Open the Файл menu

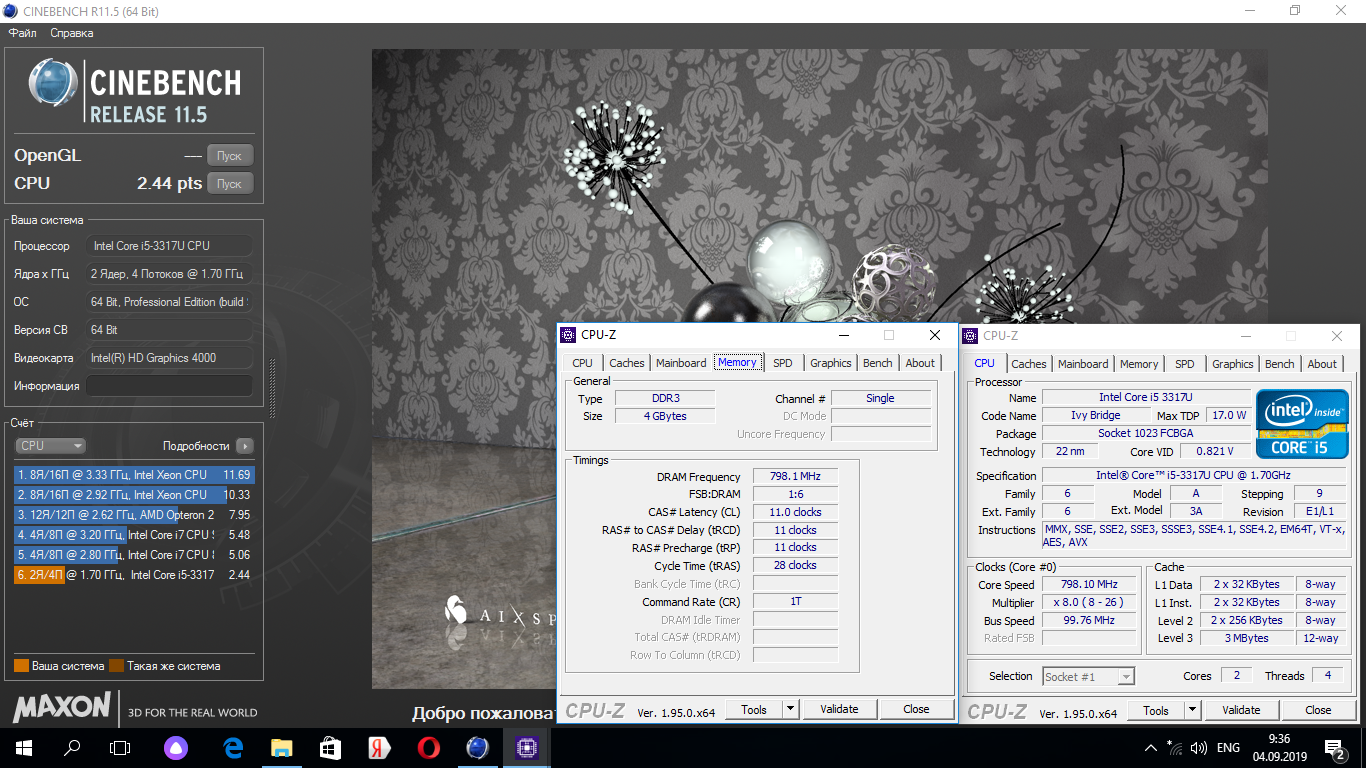tap(23, 33)
